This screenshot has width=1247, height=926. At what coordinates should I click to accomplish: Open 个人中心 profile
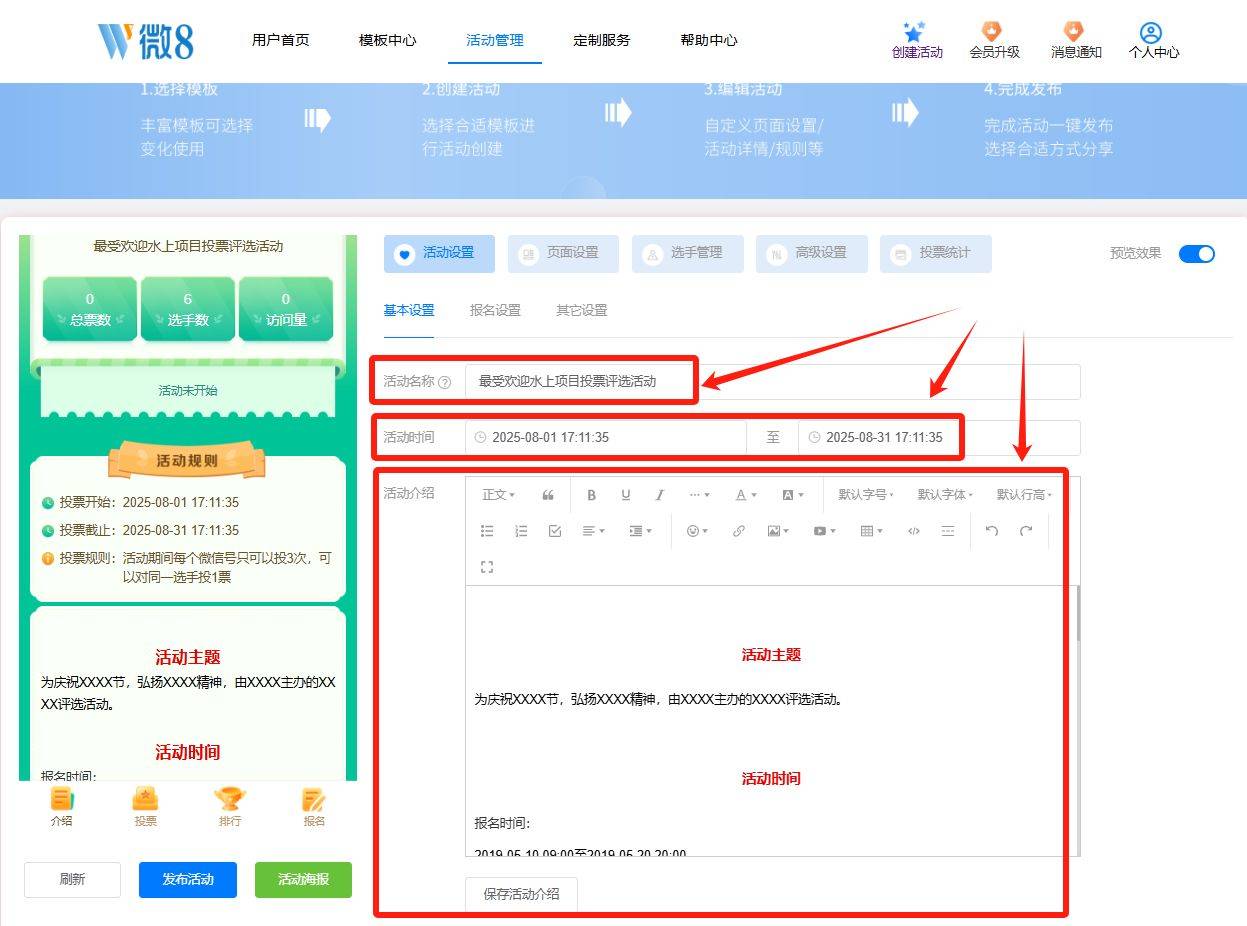click(1153, 40)
